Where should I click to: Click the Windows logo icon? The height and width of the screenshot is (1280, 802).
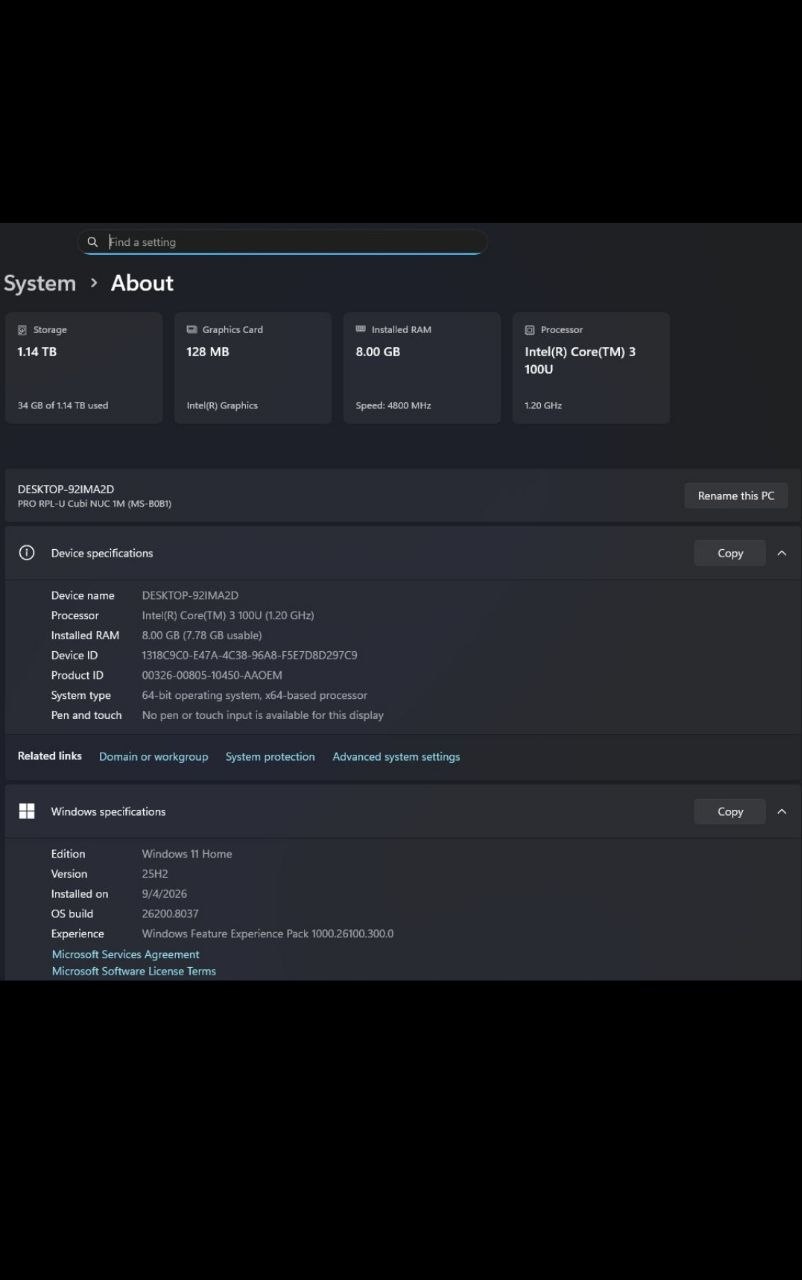click(x=27, y=811)
